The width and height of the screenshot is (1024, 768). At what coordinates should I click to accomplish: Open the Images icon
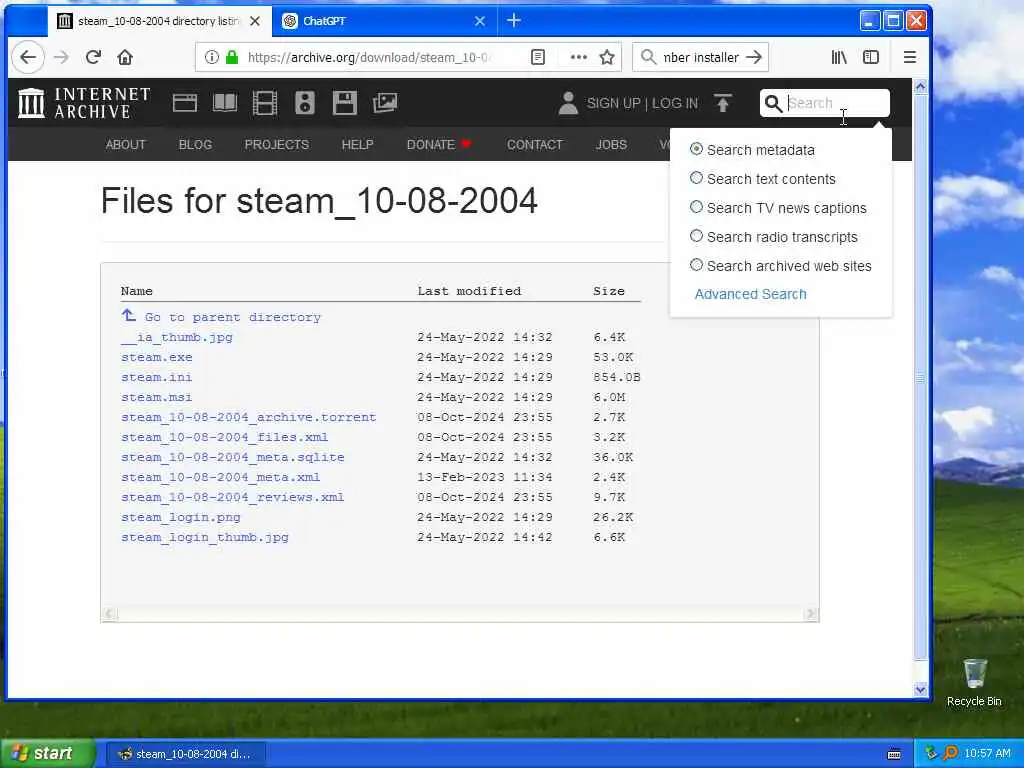point(385,103)
